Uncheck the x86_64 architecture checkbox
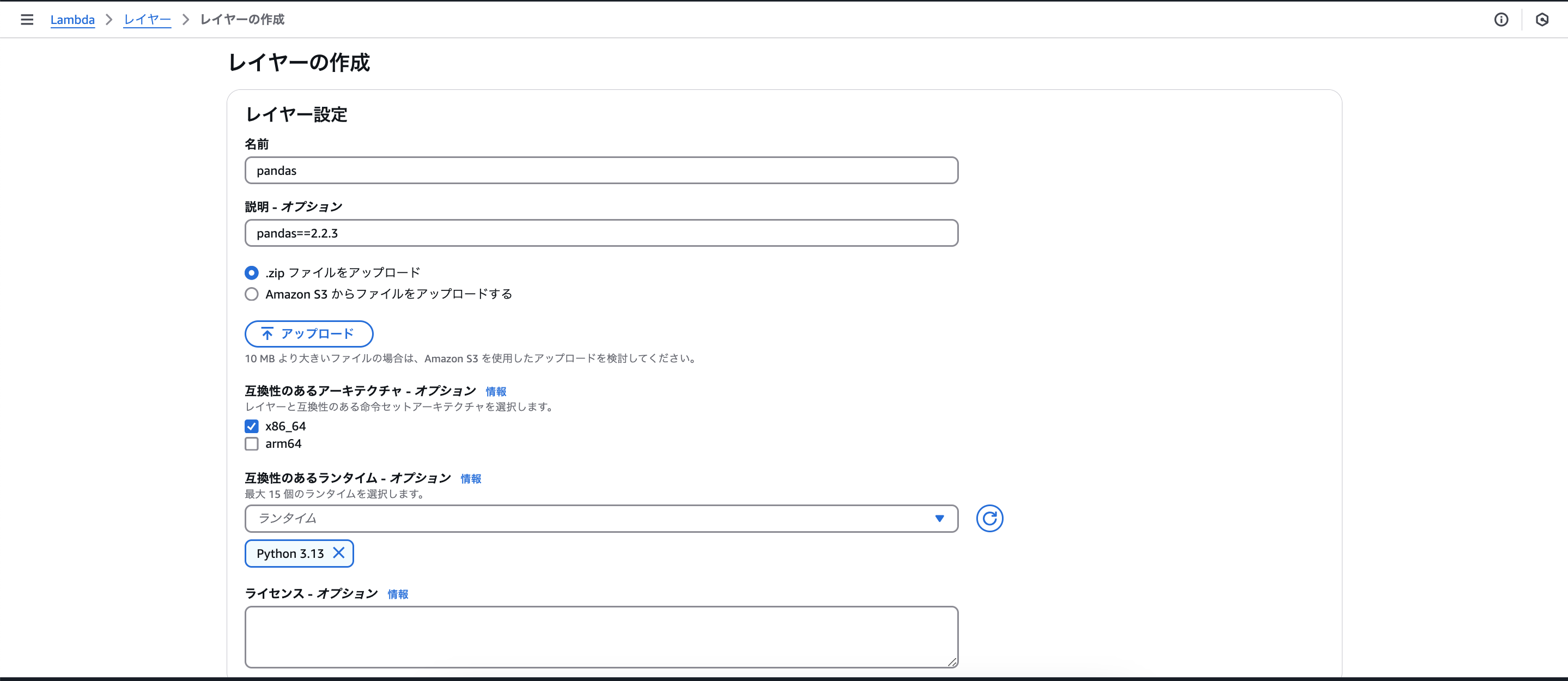 coord(251,426)
